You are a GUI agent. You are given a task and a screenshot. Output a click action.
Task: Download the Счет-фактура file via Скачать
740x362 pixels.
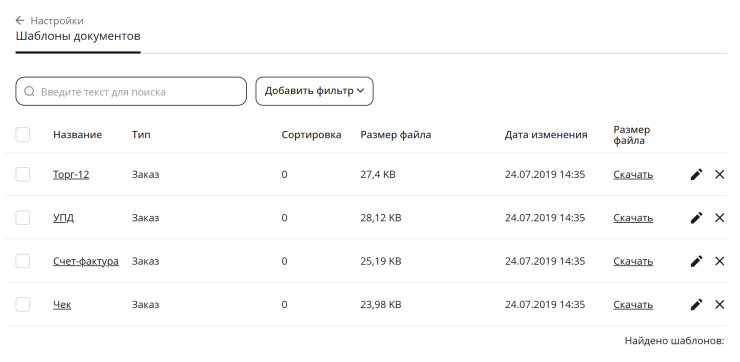(x=633, y=261)
